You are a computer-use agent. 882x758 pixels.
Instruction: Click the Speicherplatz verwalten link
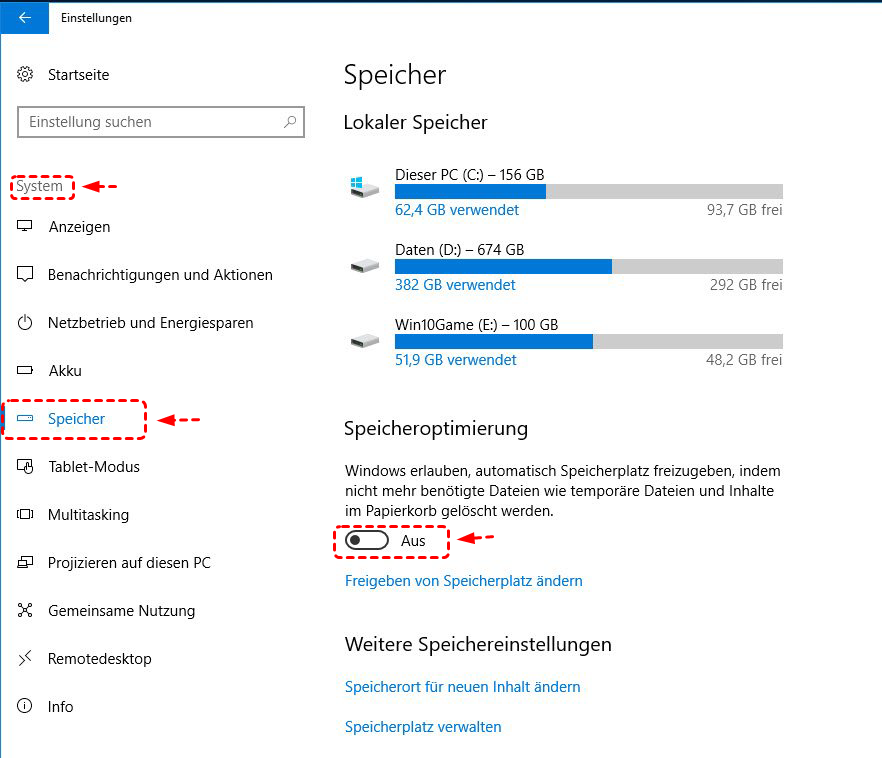pos(423,727)
